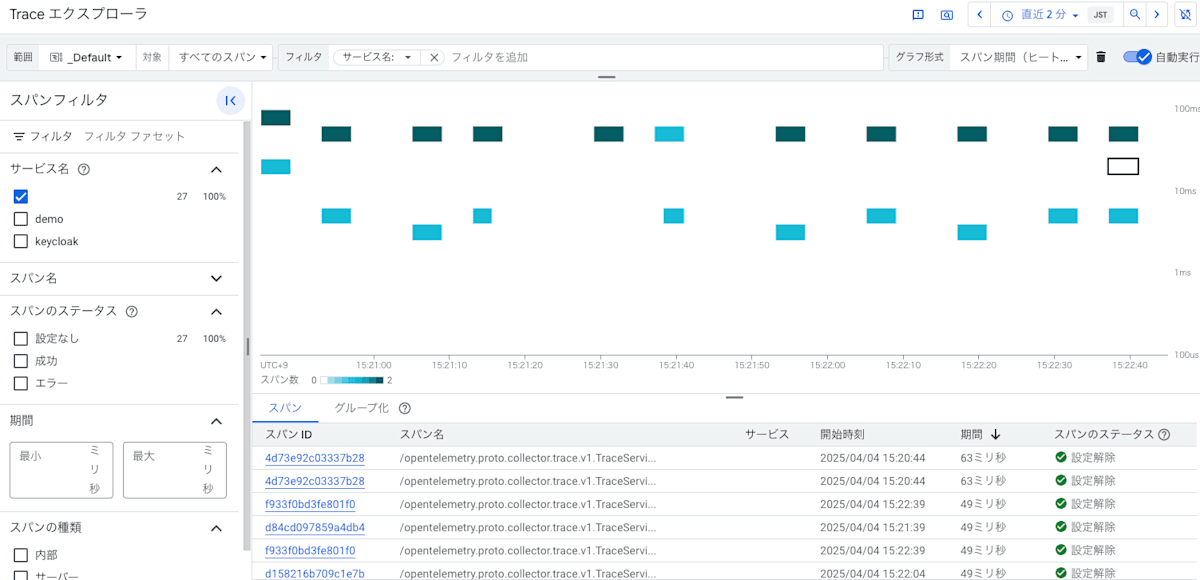Click the dark heatmap cell at the chart's top-left
The image size is (1200, 580).
click(x=276, y=118)
